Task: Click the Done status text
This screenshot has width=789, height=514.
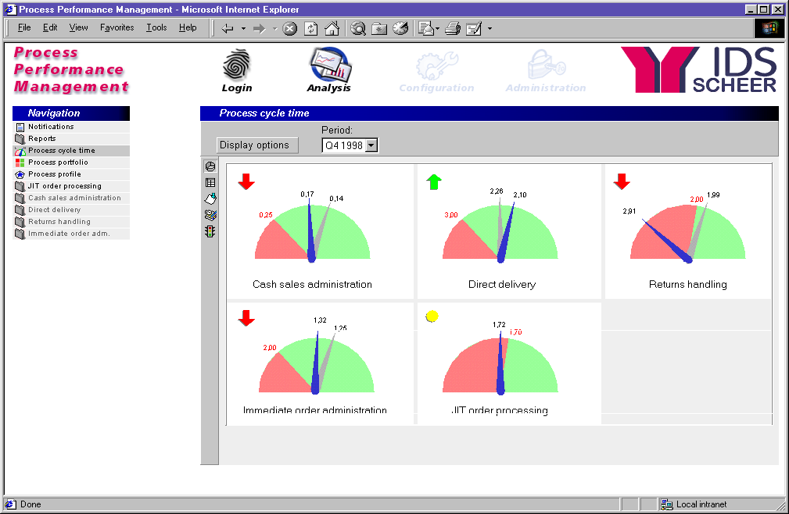Action: click(30, 504)
